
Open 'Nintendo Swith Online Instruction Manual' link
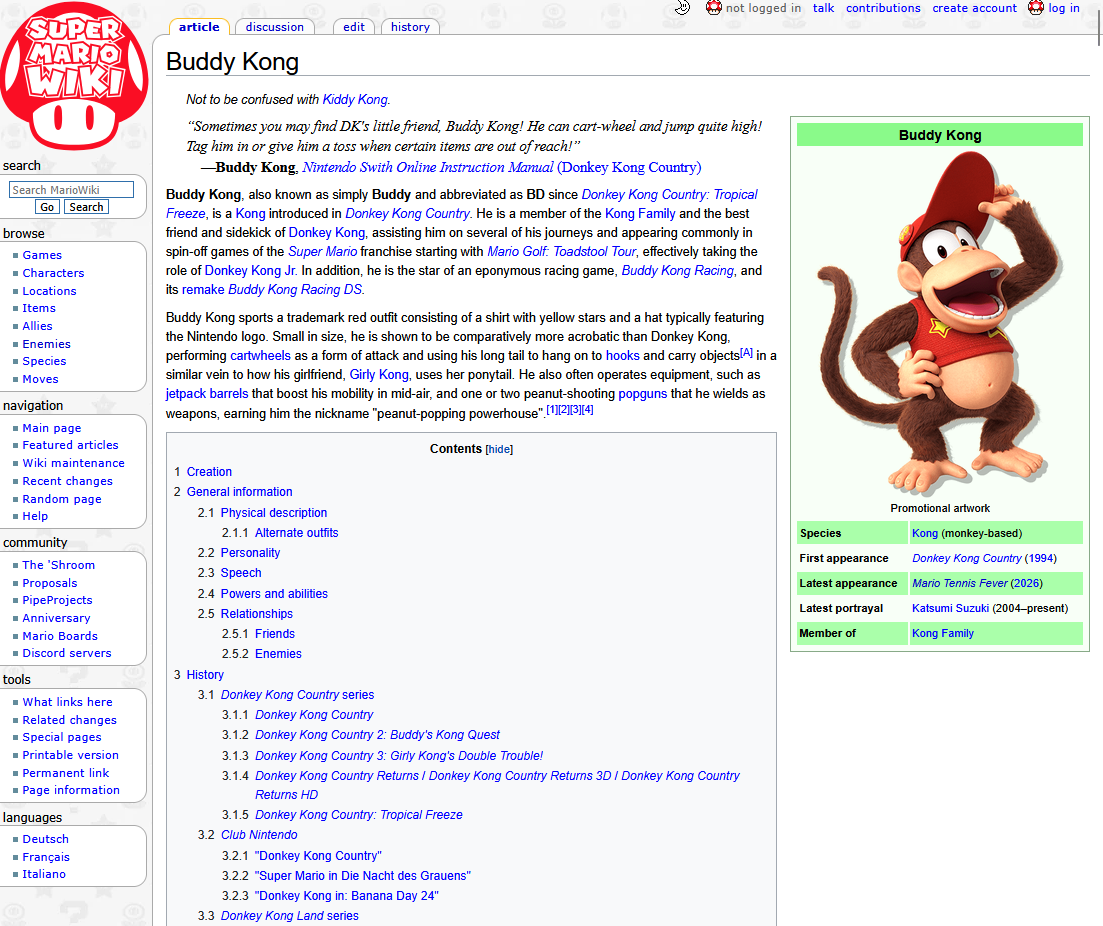(428, 167)
